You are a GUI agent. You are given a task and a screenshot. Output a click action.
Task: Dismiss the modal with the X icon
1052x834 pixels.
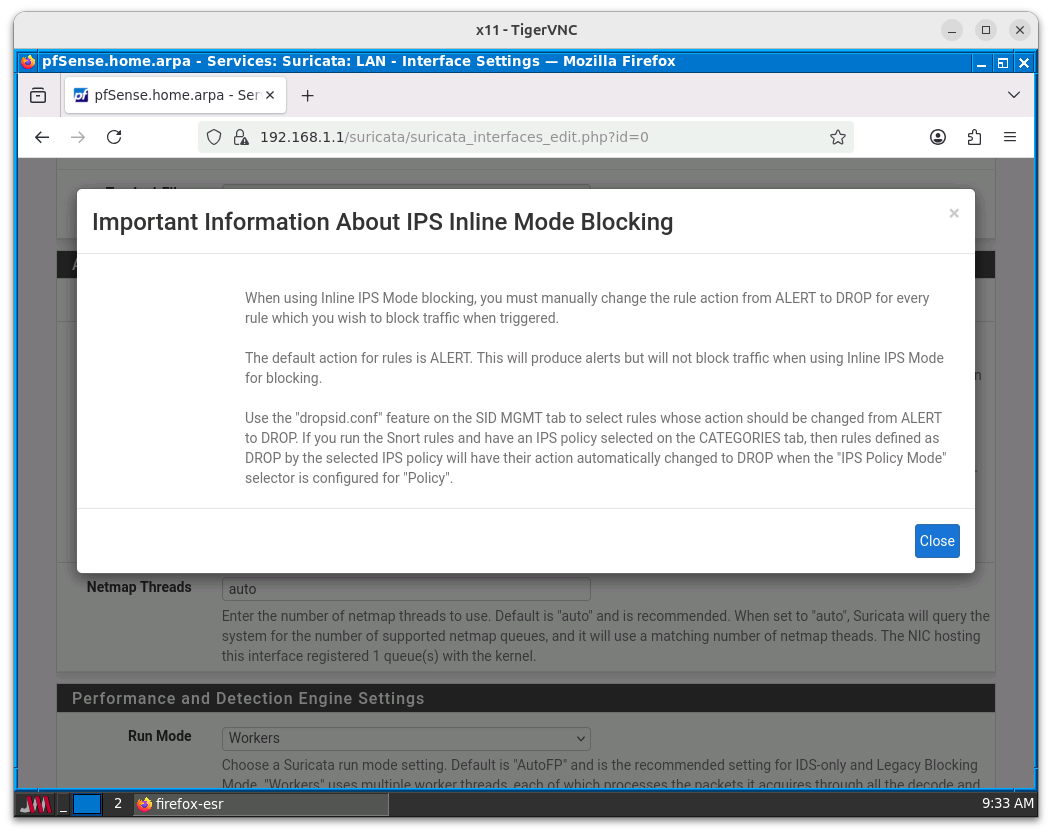click(x=953, y=213)
